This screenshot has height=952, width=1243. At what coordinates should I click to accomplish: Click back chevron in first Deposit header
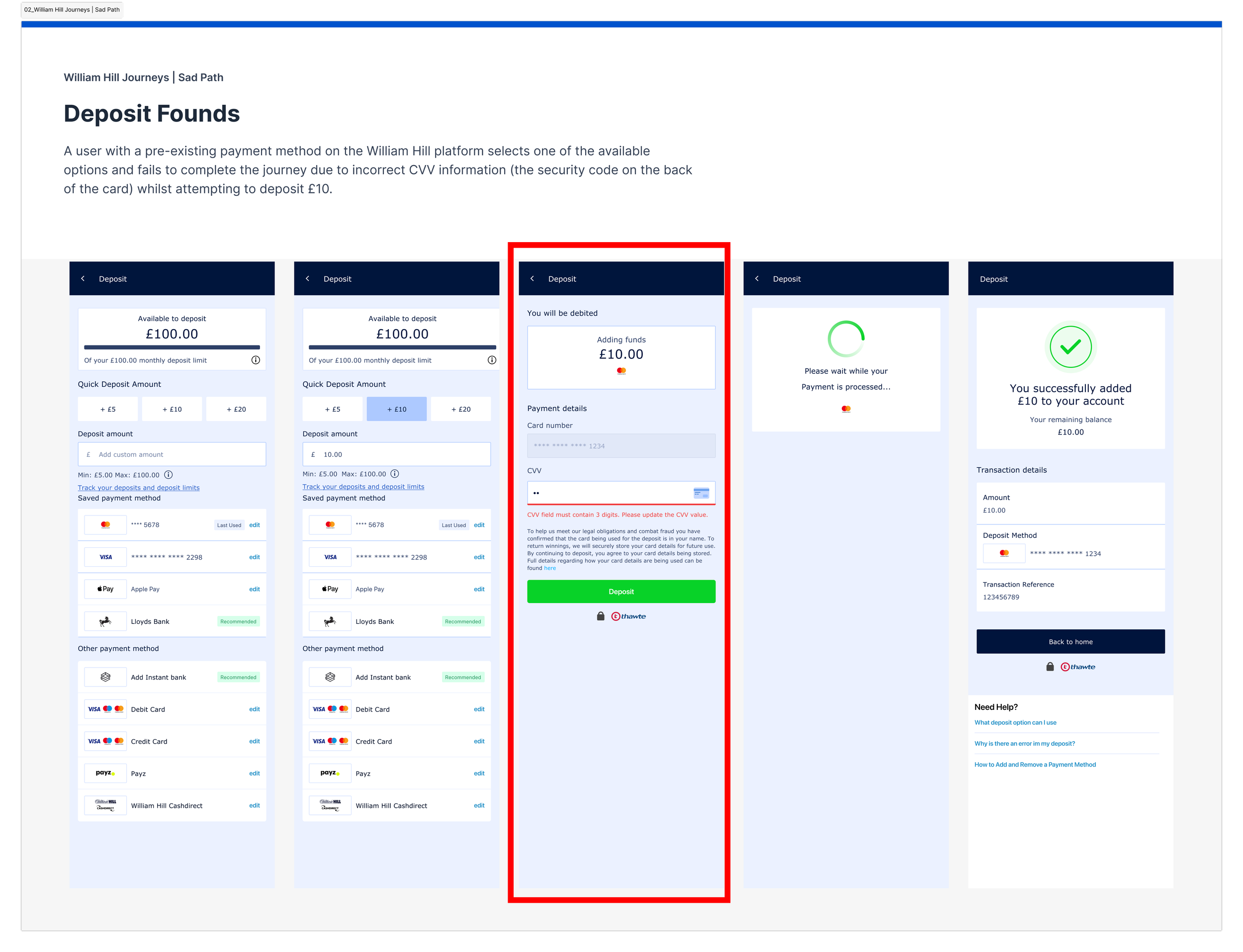coord(83,278)
